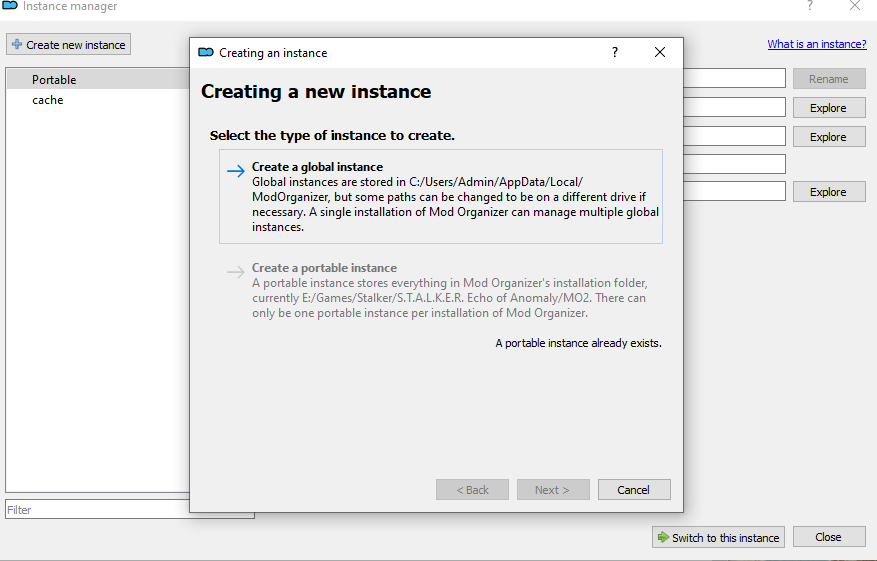This screenshot has height=561, width=877.
Task: Click the Close button in Instance manager
Action: [x=829, y=537]
